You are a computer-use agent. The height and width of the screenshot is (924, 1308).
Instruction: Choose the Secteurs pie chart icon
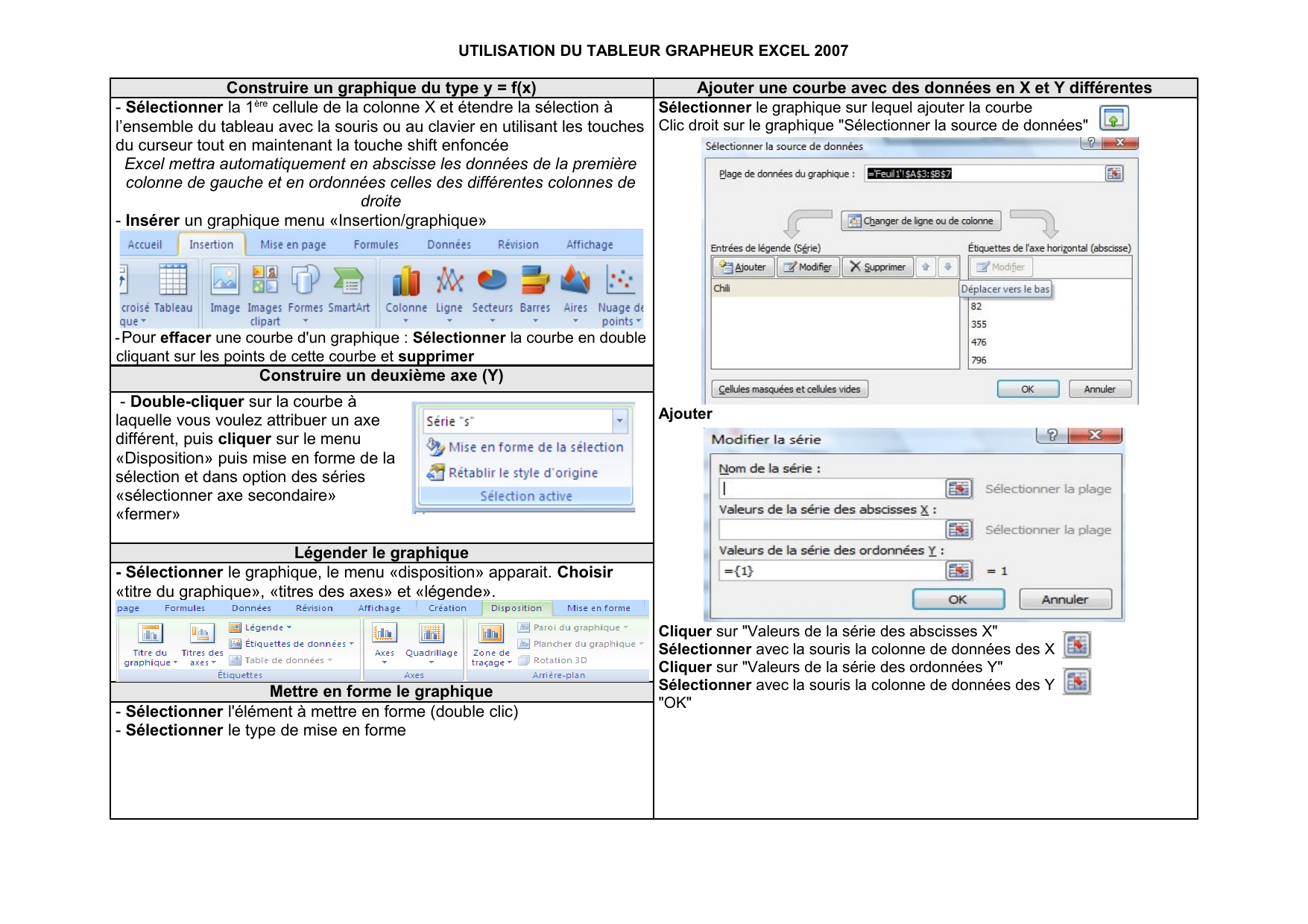click(x=492, y=282)
